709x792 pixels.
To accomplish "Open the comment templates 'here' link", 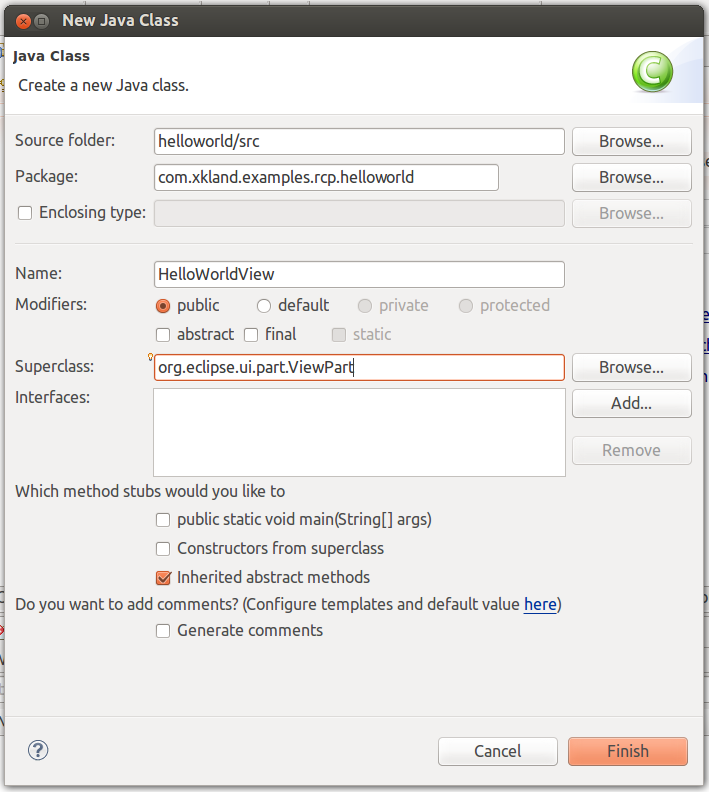I will [540, 605].
